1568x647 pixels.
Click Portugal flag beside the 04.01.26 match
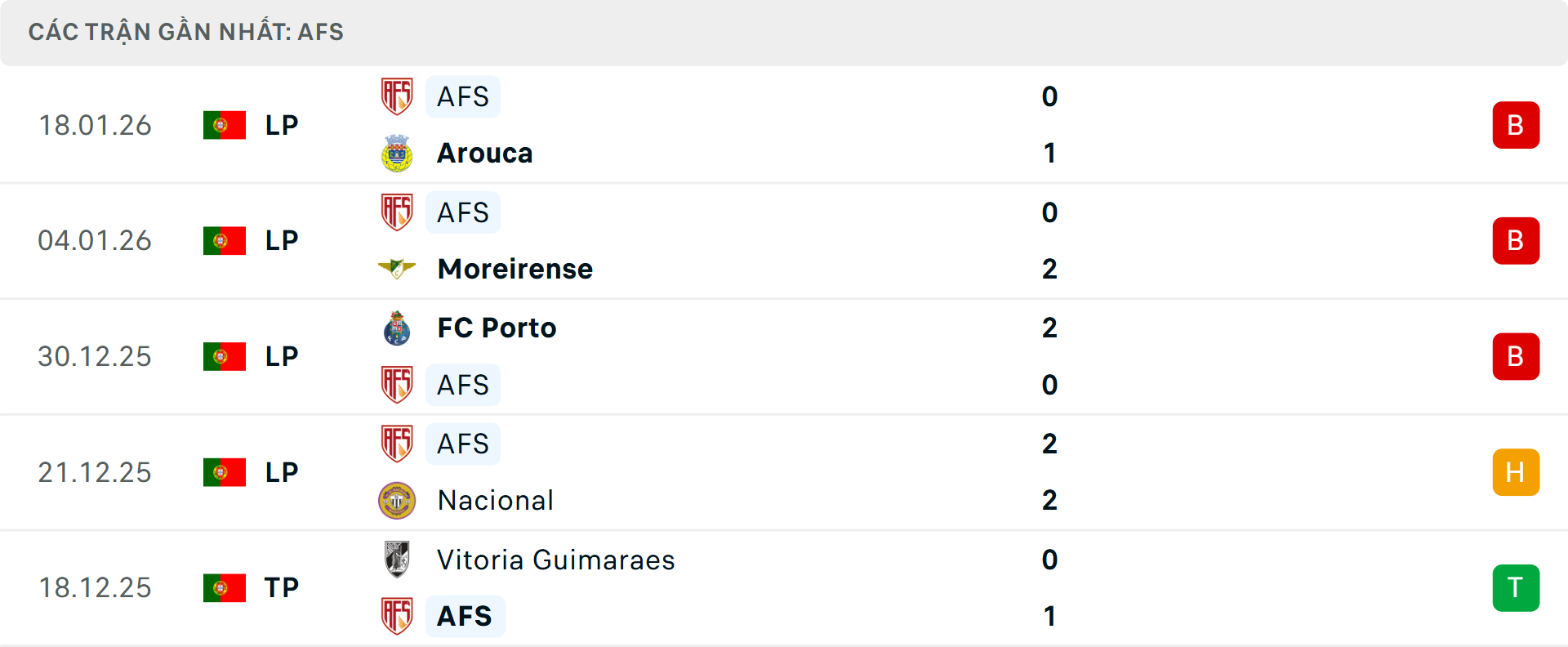point(225,241)
